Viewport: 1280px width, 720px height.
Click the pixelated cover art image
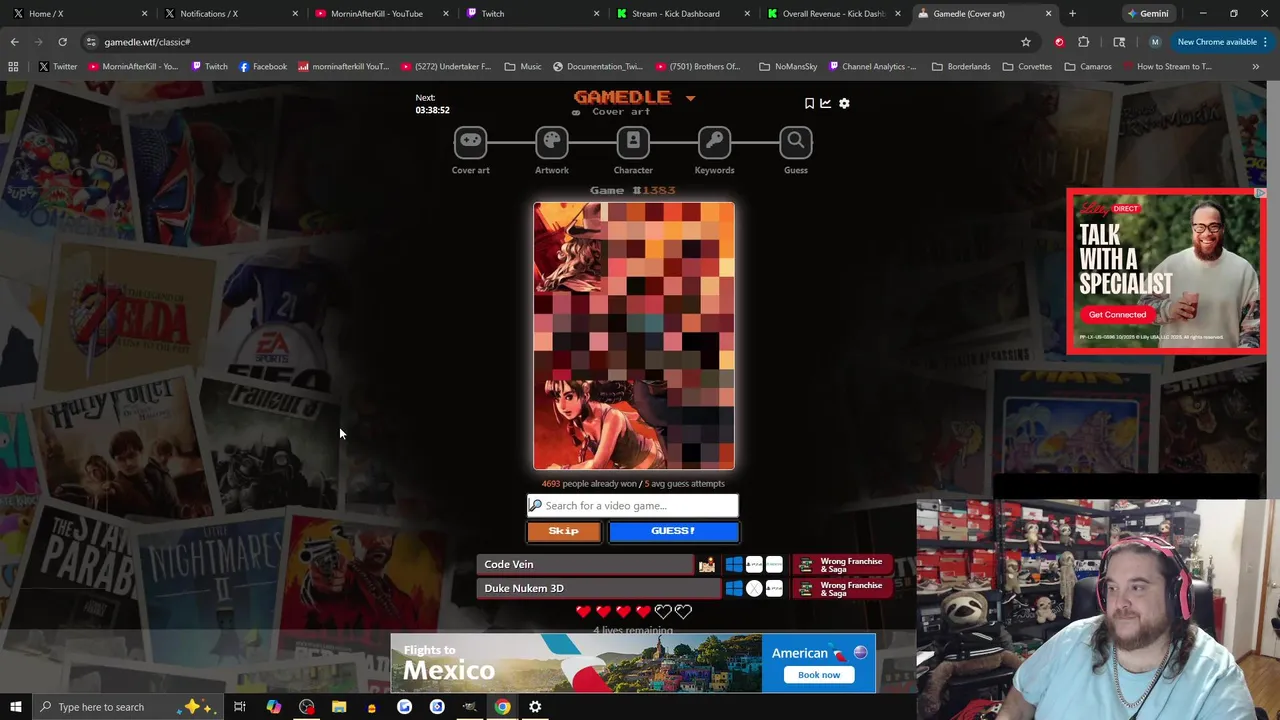pyautogui.click(x=634, y=336)
